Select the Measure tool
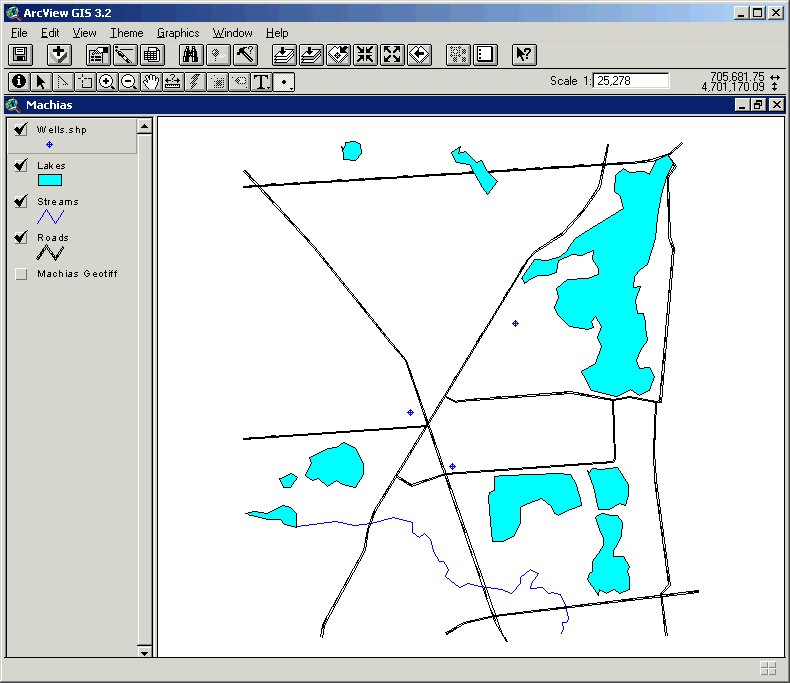The image size is (790, 683). 173,82
